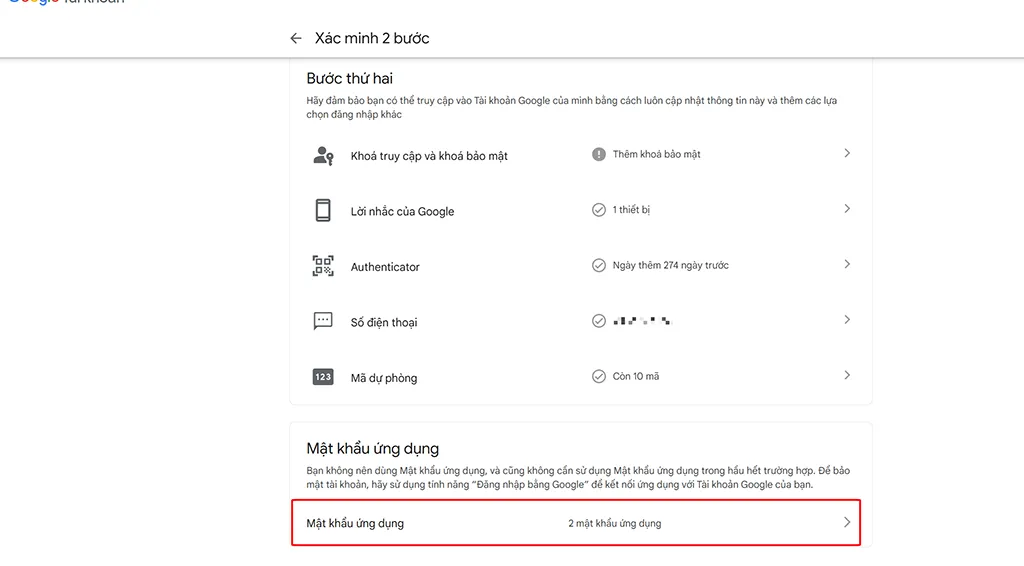
Task: Open the Authenticator option
Action: (x=385, y=267)
